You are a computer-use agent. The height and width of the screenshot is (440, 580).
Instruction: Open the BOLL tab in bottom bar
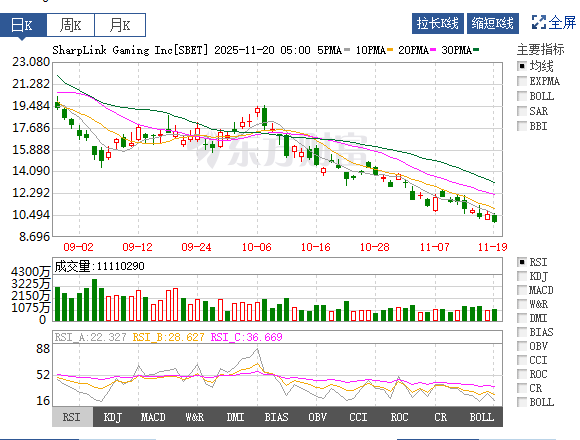(x=482, y=417)
